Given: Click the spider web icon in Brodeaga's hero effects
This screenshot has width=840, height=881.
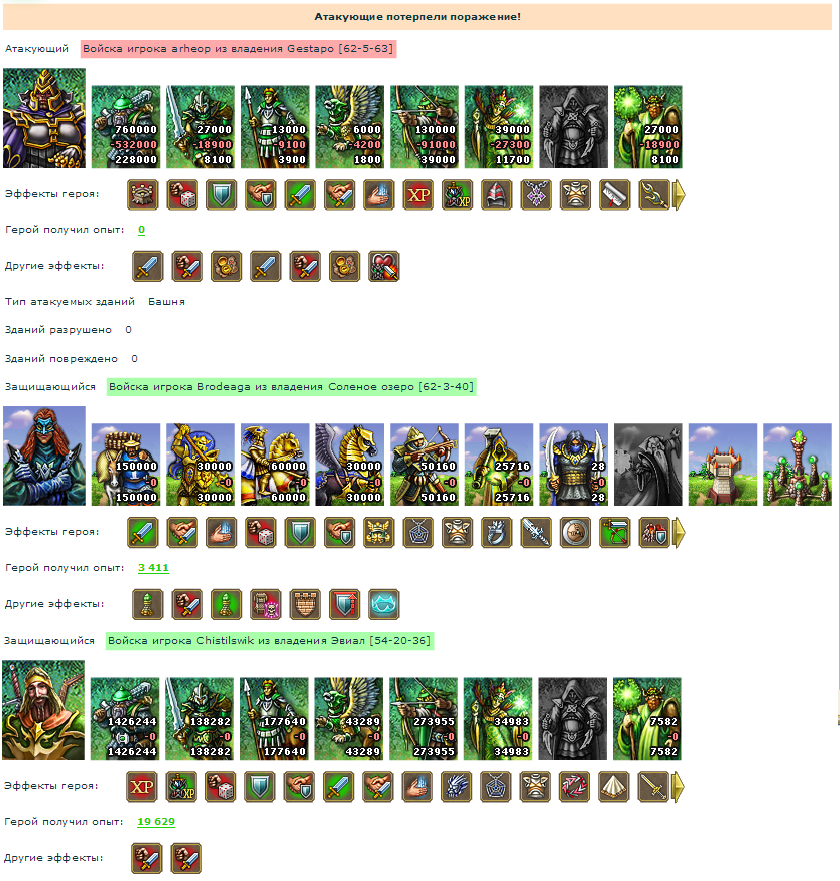Looking at the screenshot, I should tap(418, 533).
